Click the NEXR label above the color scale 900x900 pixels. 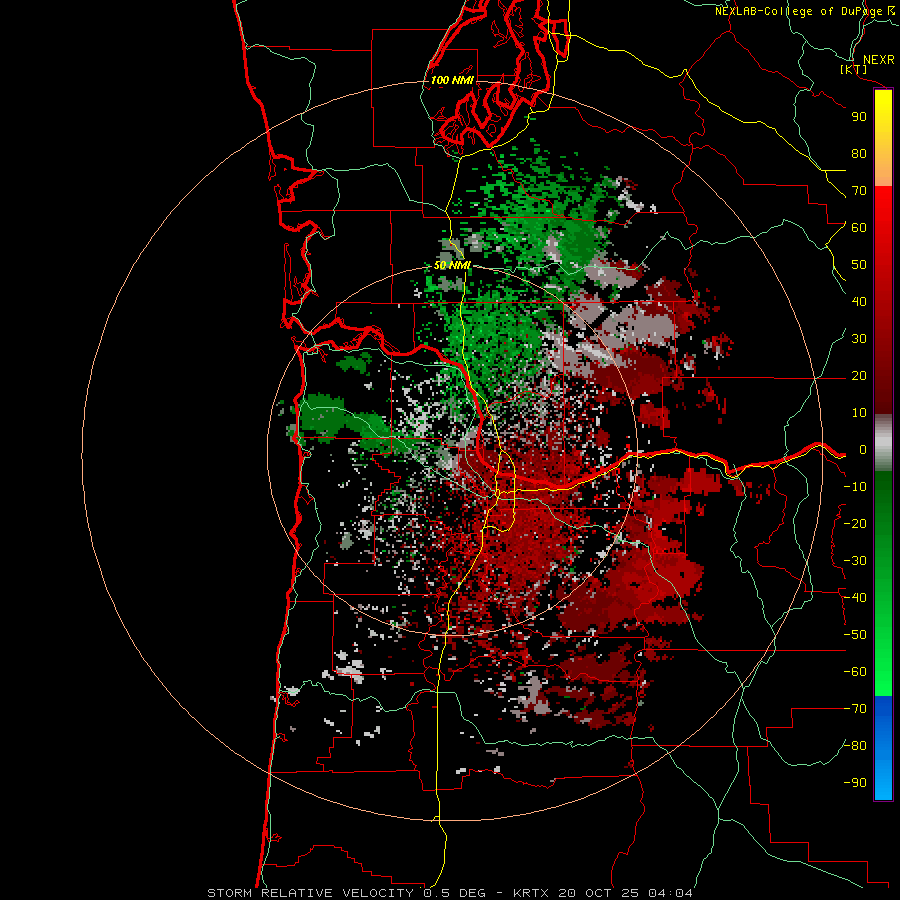pos(878,60)
